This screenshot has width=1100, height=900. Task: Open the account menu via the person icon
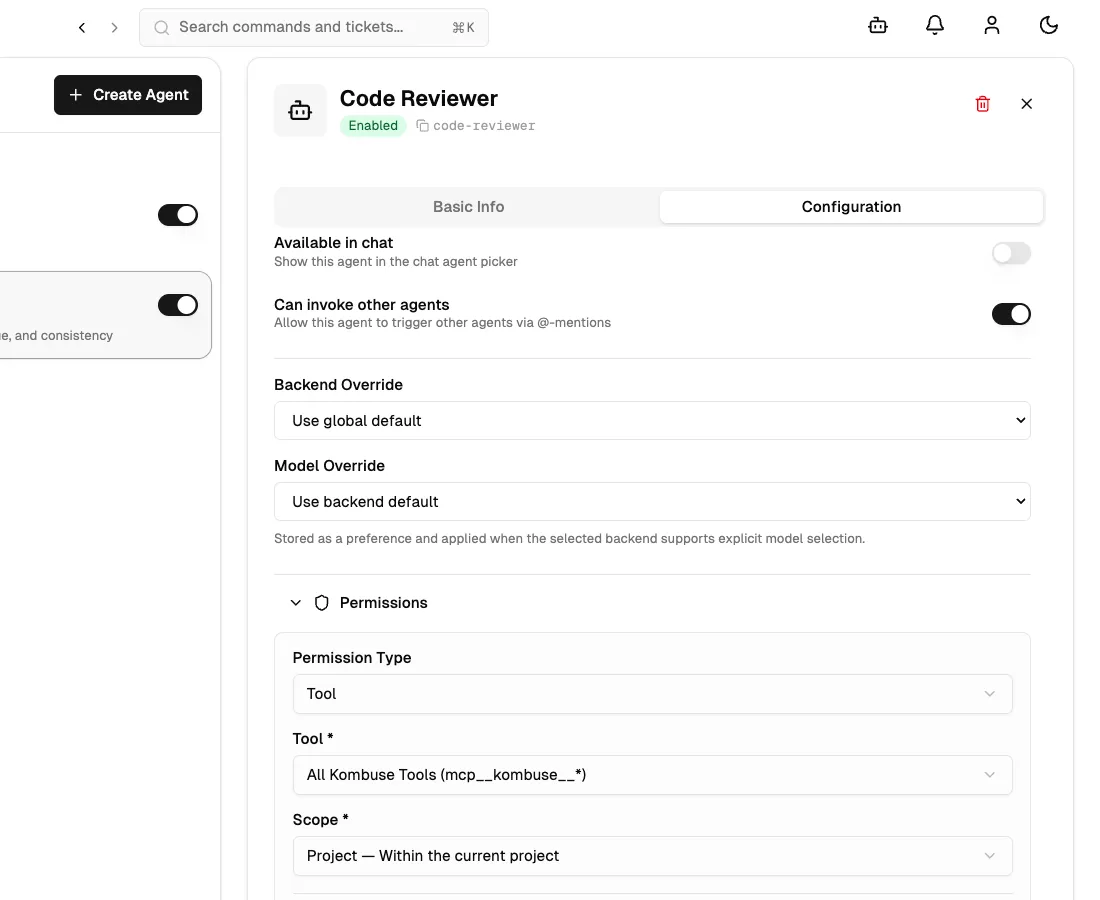pos(992,25)
